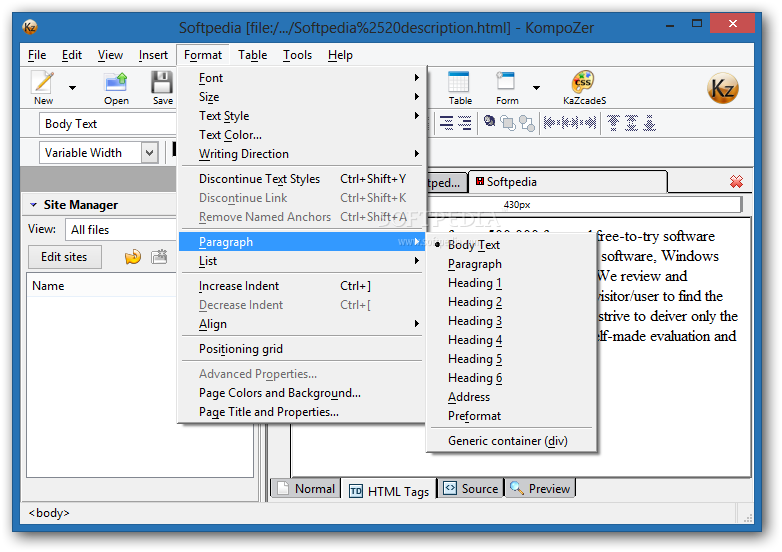
Task: Expand the Size submenu
Action: [301, 97]
